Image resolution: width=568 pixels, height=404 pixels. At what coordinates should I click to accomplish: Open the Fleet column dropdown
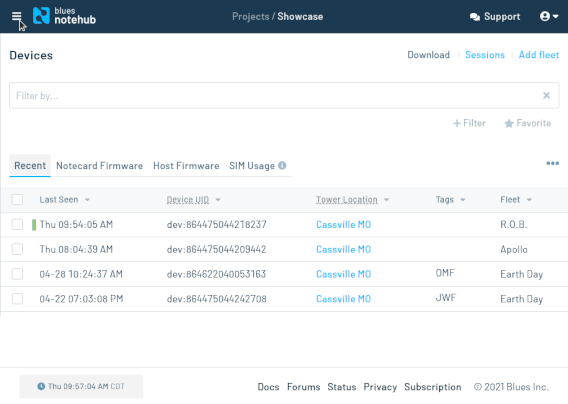click(529, 200)
